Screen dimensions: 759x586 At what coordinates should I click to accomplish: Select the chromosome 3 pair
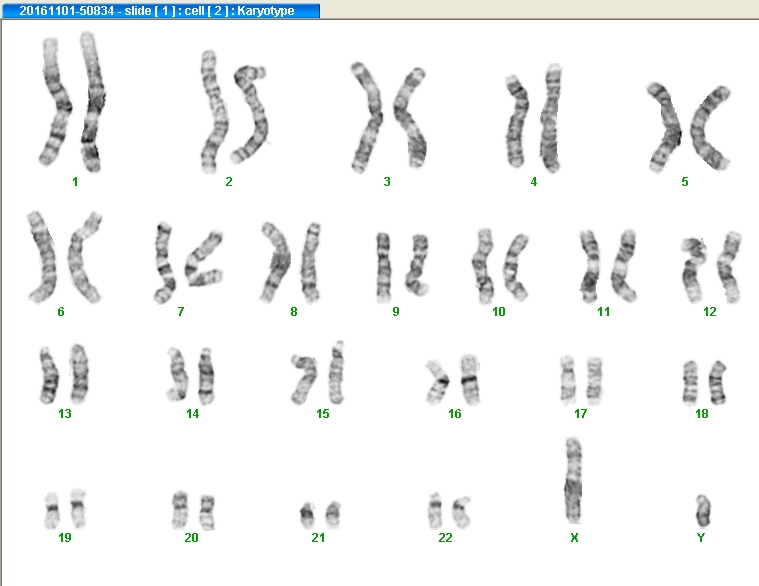tap(389, 118)
